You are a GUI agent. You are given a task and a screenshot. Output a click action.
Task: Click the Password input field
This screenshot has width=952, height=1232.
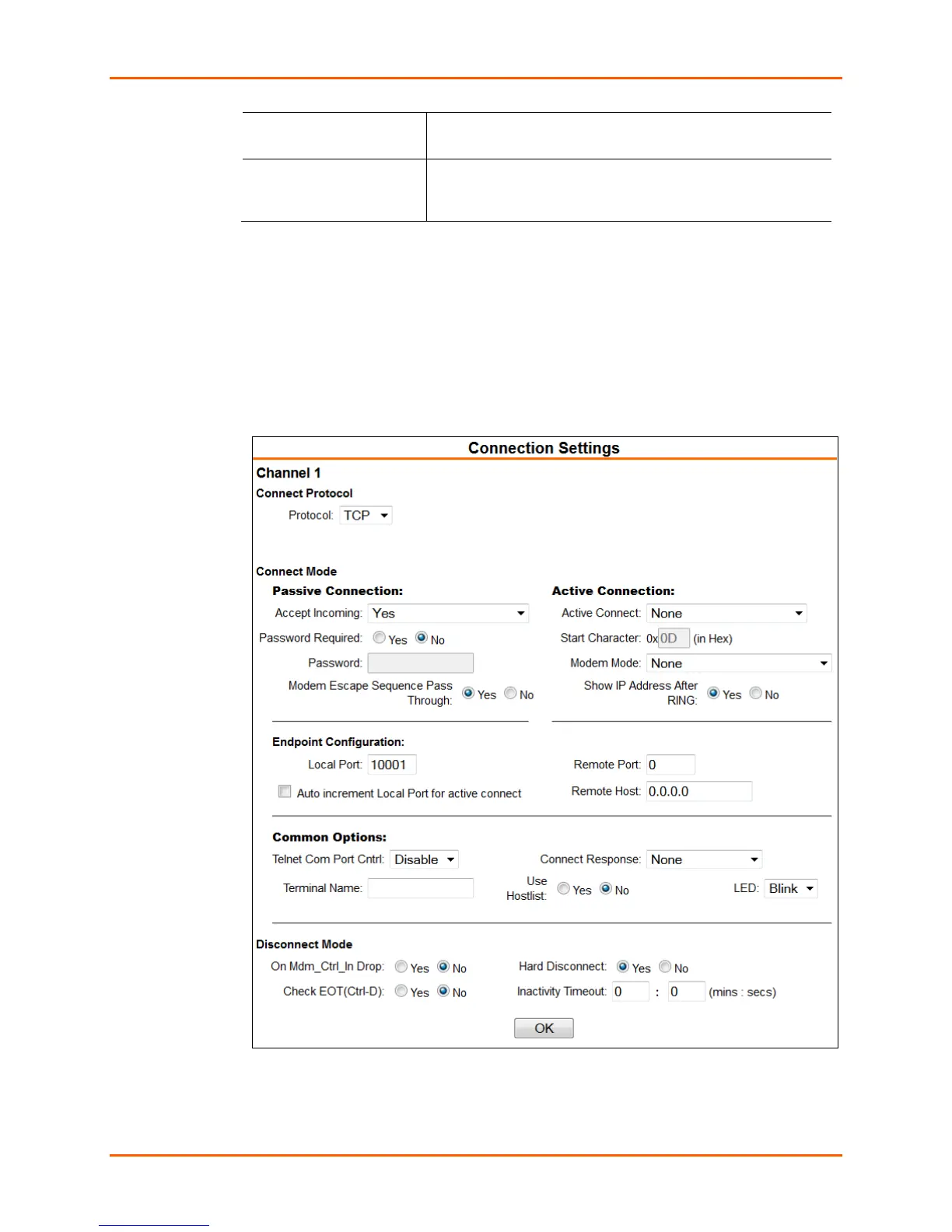click(x=421, y=663)
